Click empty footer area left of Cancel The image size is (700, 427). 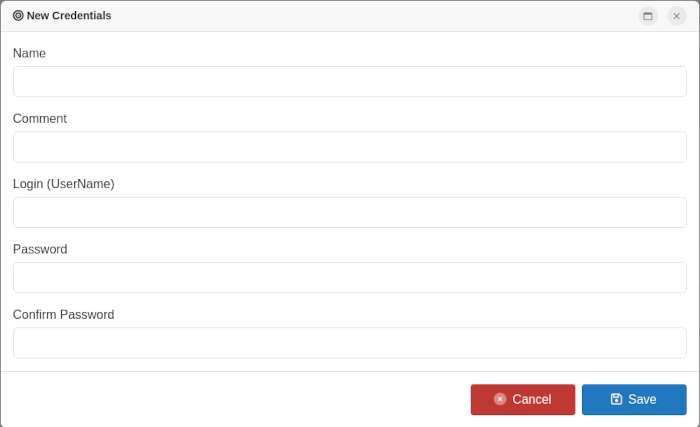click(x=230, y=399)
